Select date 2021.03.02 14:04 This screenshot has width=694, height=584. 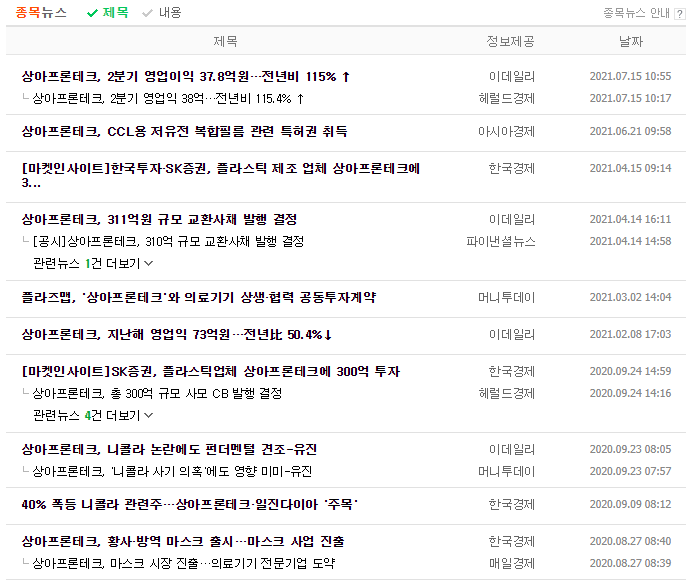[x=630, y=297]
